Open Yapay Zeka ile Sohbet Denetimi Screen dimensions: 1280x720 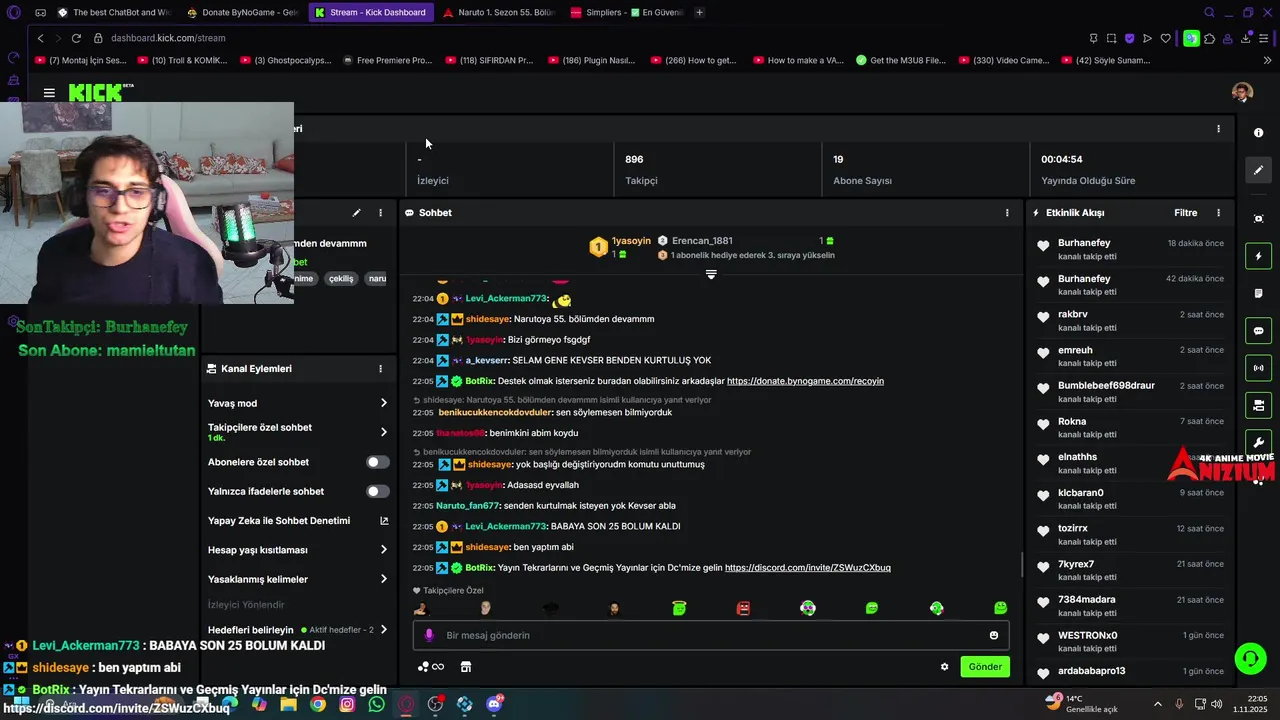[298, 521]
